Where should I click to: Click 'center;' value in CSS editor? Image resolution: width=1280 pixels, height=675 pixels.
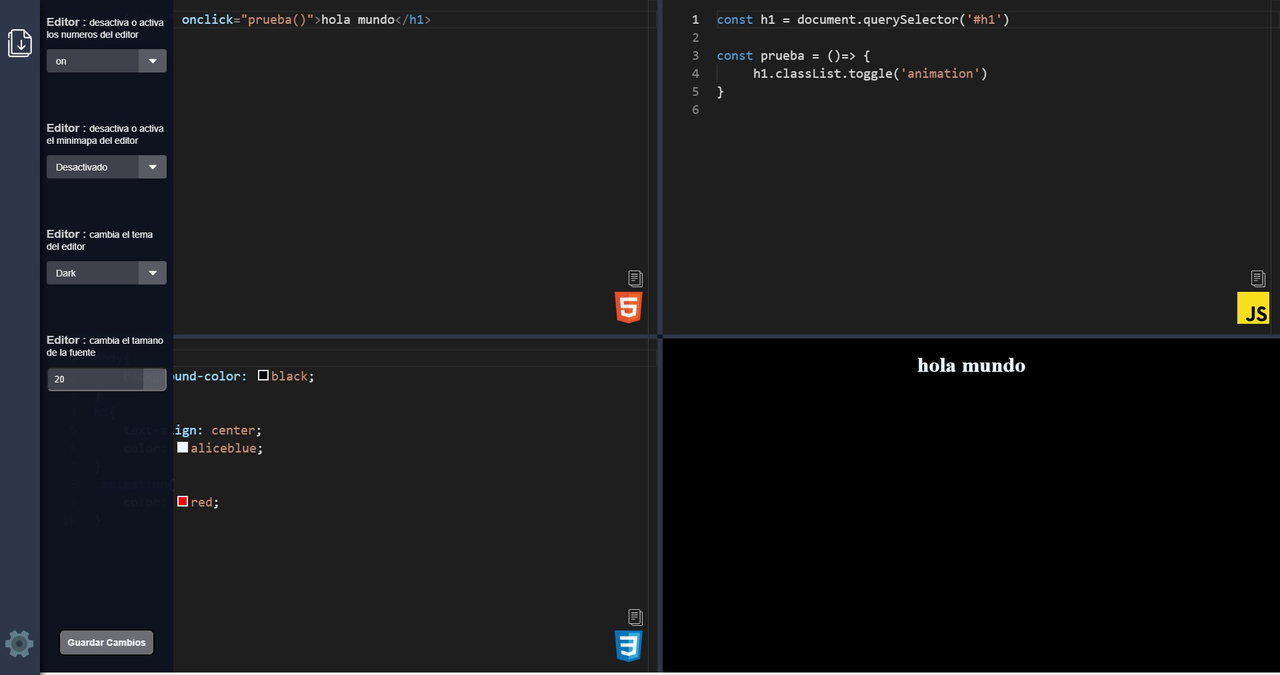point(236,430)
